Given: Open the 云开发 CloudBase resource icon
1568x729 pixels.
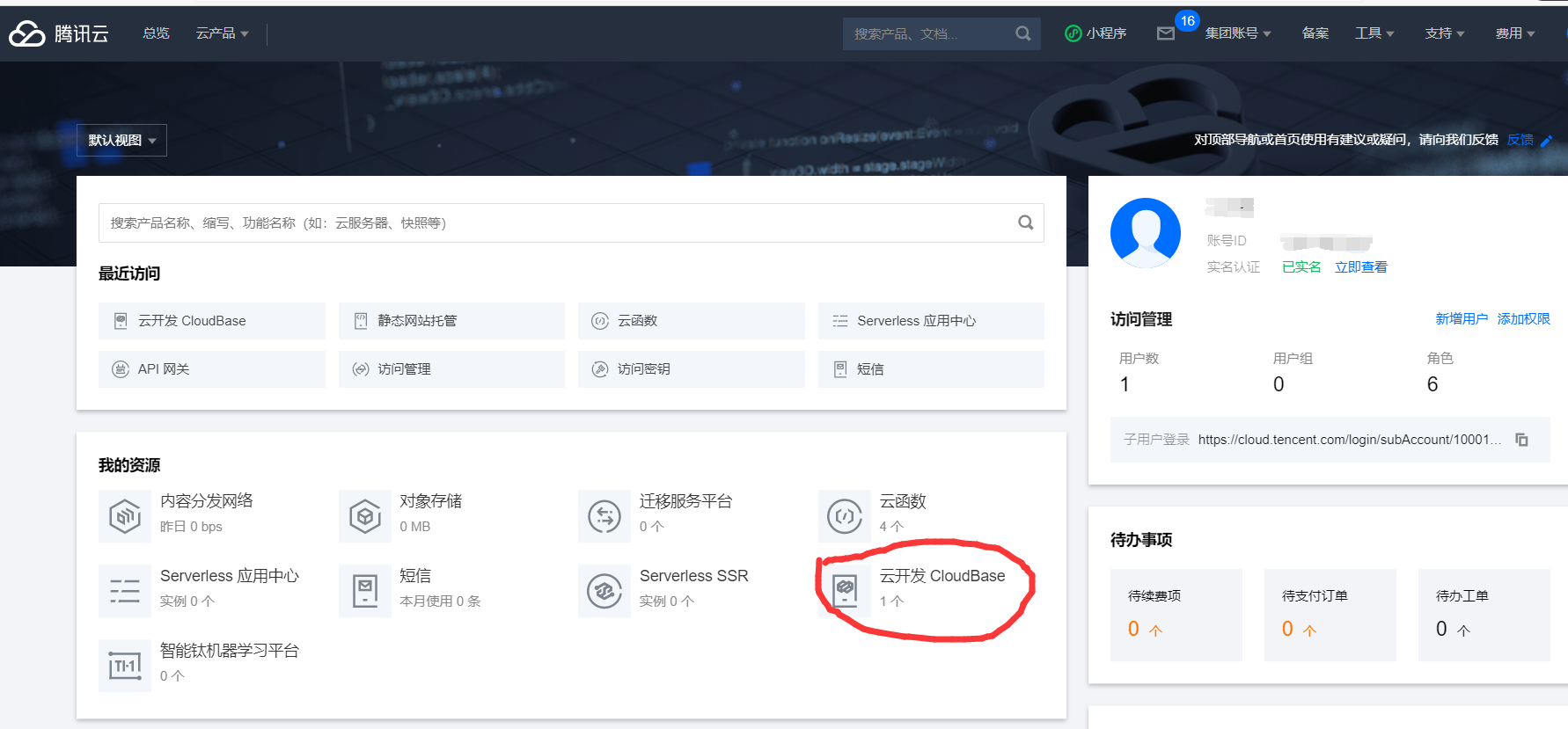Looking at the screenshot, I should pyautogui.click(x=845, y=591).
